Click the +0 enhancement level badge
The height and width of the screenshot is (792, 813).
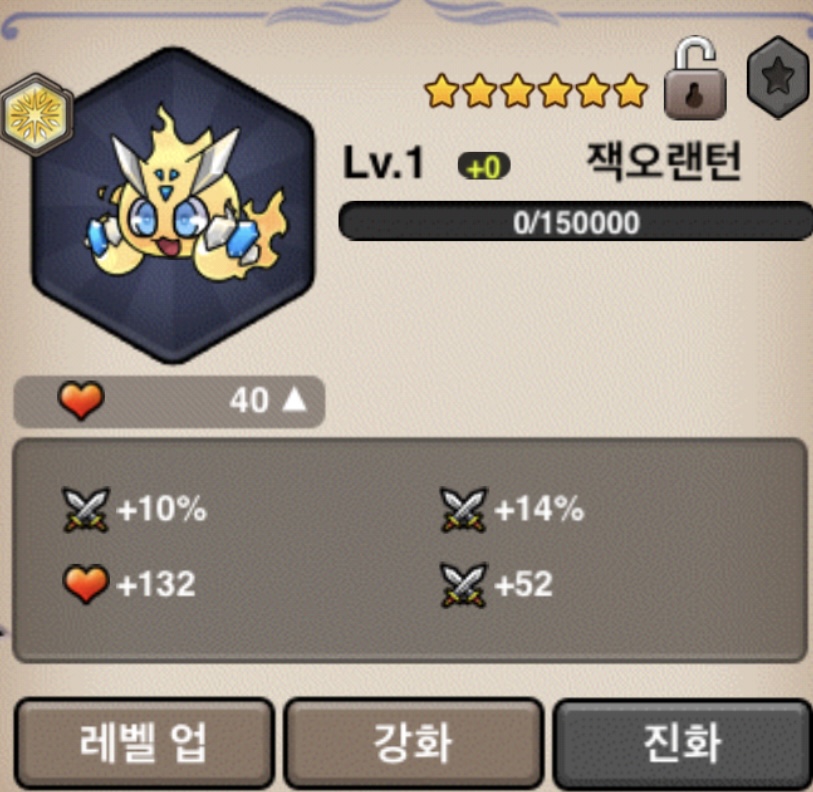(484, 166)
